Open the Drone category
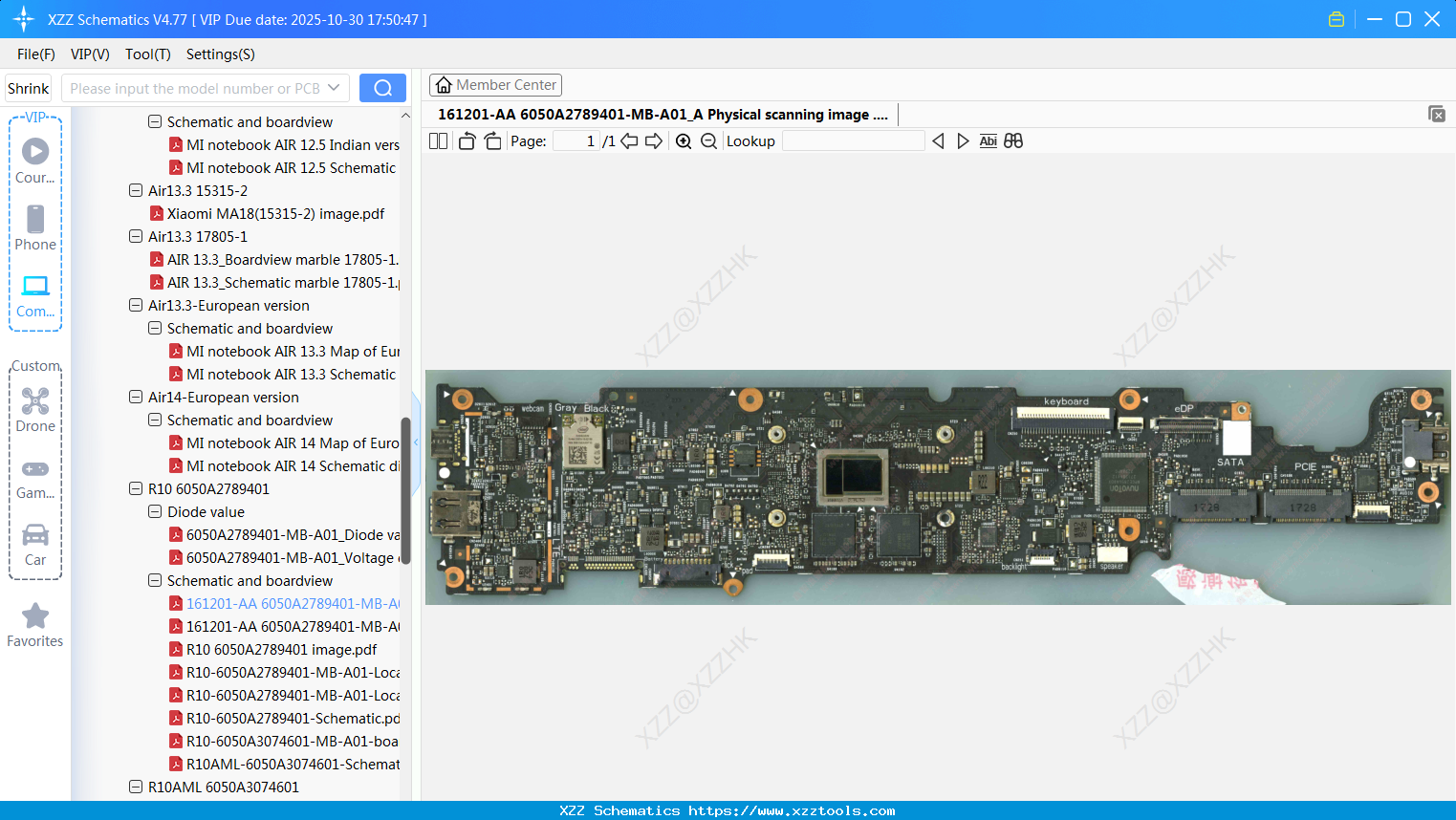 point(35,409)
